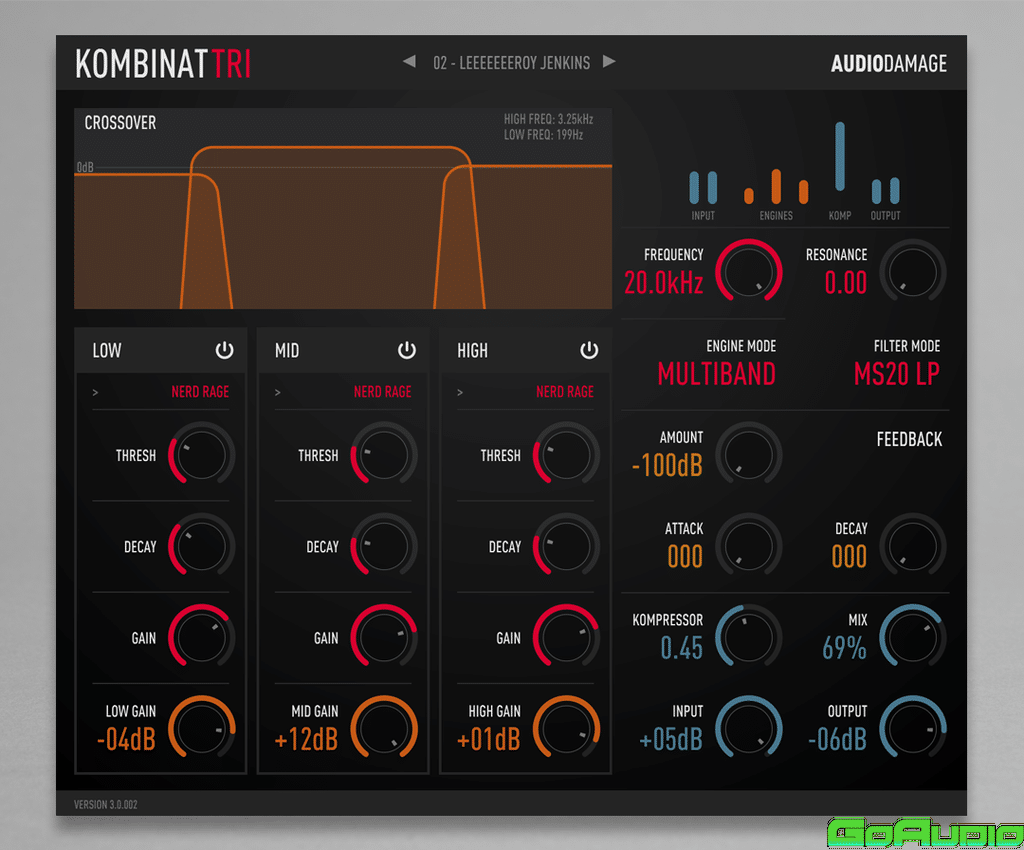Click the AUDIODAMAGE logo
Screen dimensions: 1024x850
point(888,64)
